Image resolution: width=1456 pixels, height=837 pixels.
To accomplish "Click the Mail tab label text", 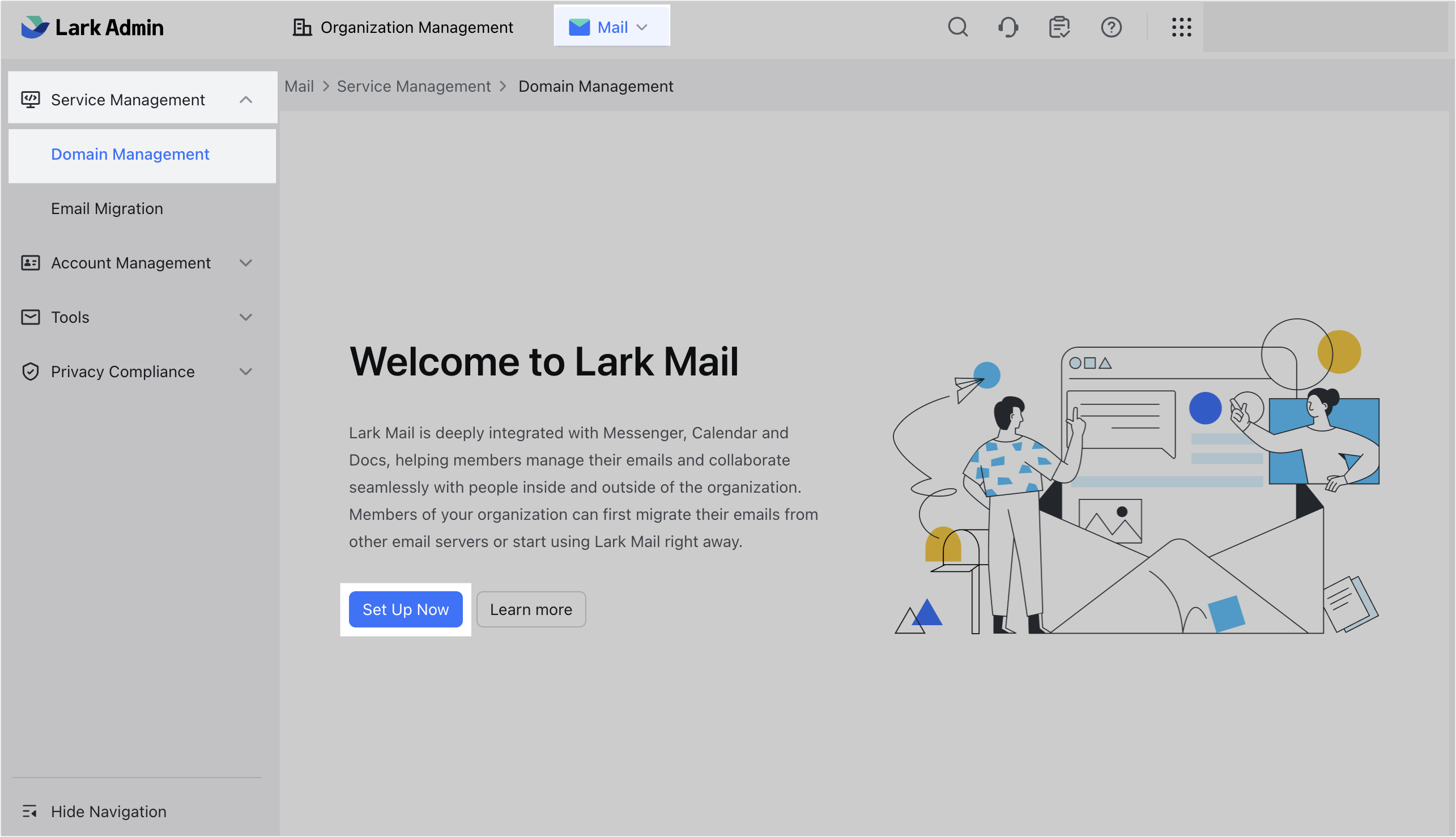I will (612, 27).
